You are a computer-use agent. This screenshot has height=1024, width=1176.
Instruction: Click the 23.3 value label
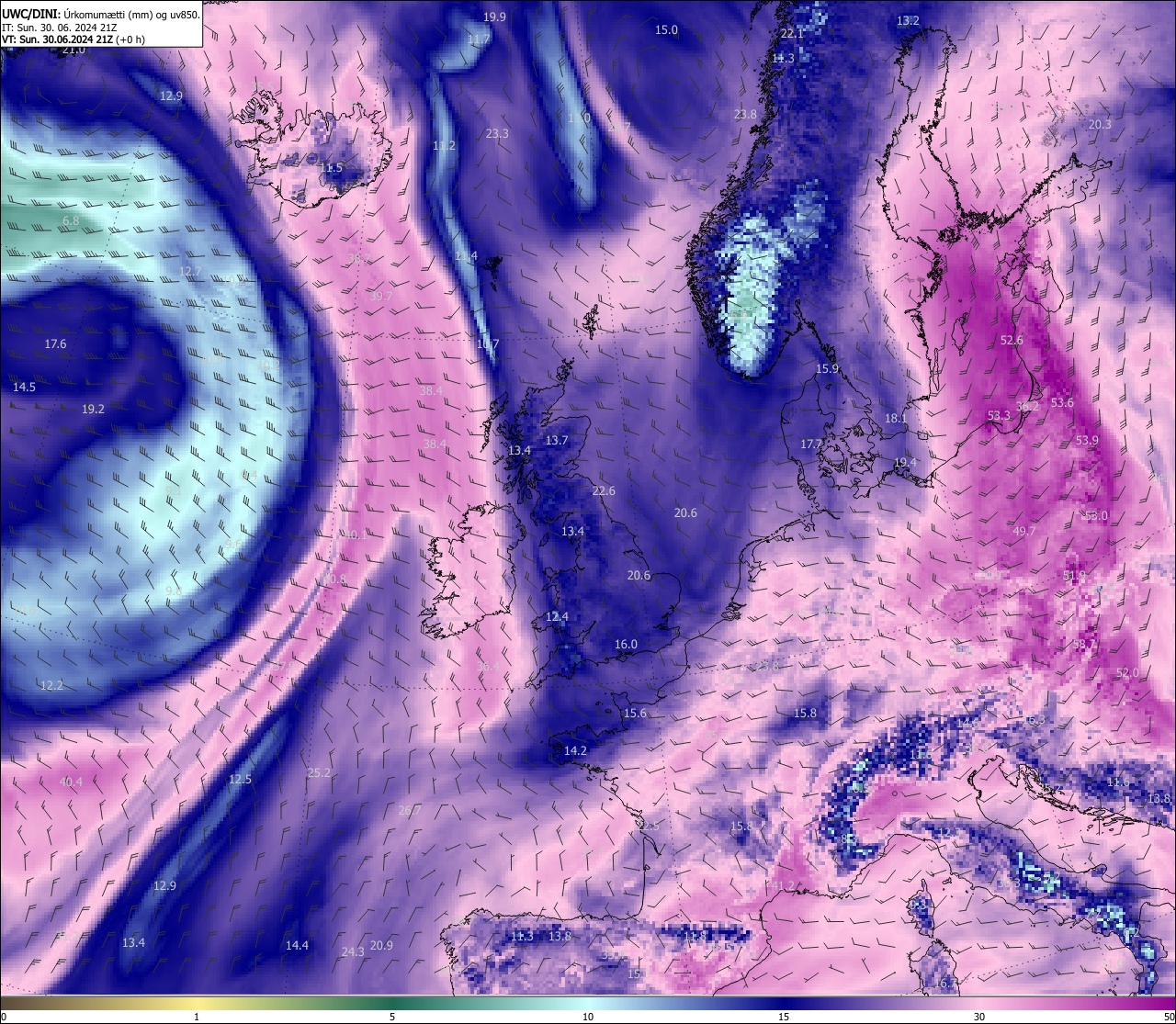(497, 134)
